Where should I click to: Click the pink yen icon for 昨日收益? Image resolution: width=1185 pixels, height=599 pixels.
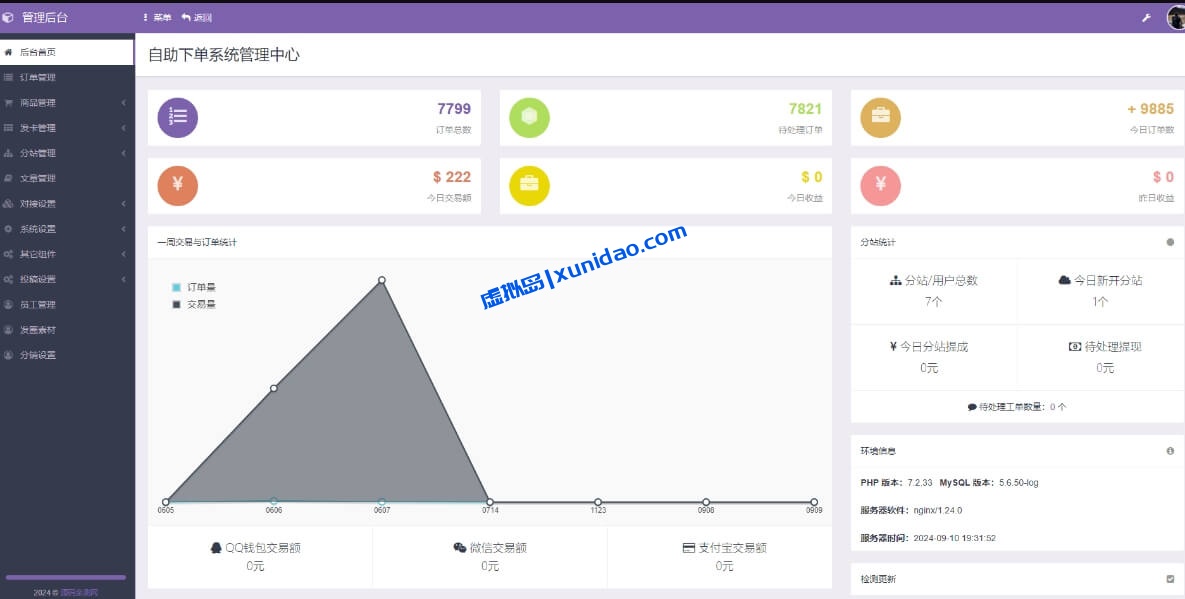881,185
